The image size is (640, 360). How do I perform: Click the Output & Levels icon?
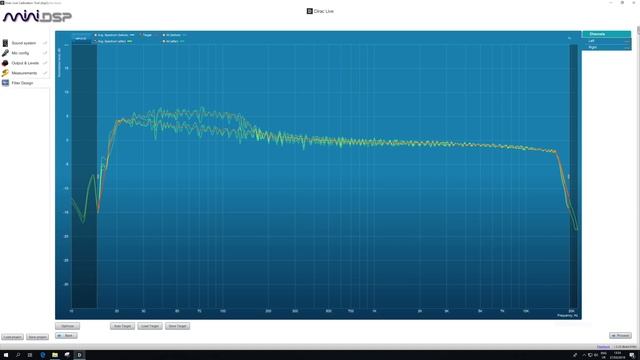[x=5, y=63]
